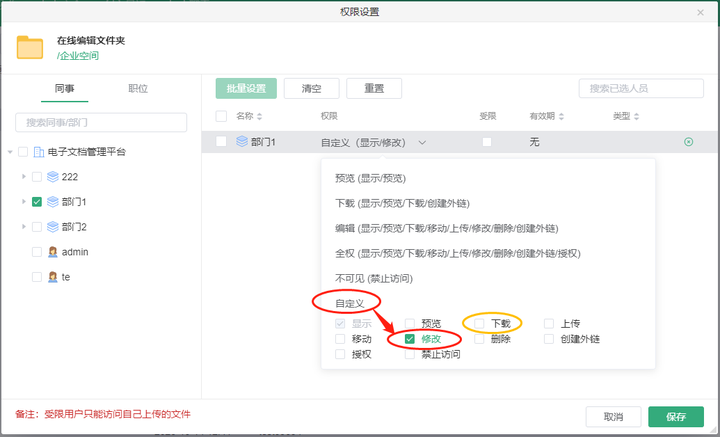Focus the 搜索同事/部门 search field
This screenshot has height=437, width=720.
click(x=101, y=123)
